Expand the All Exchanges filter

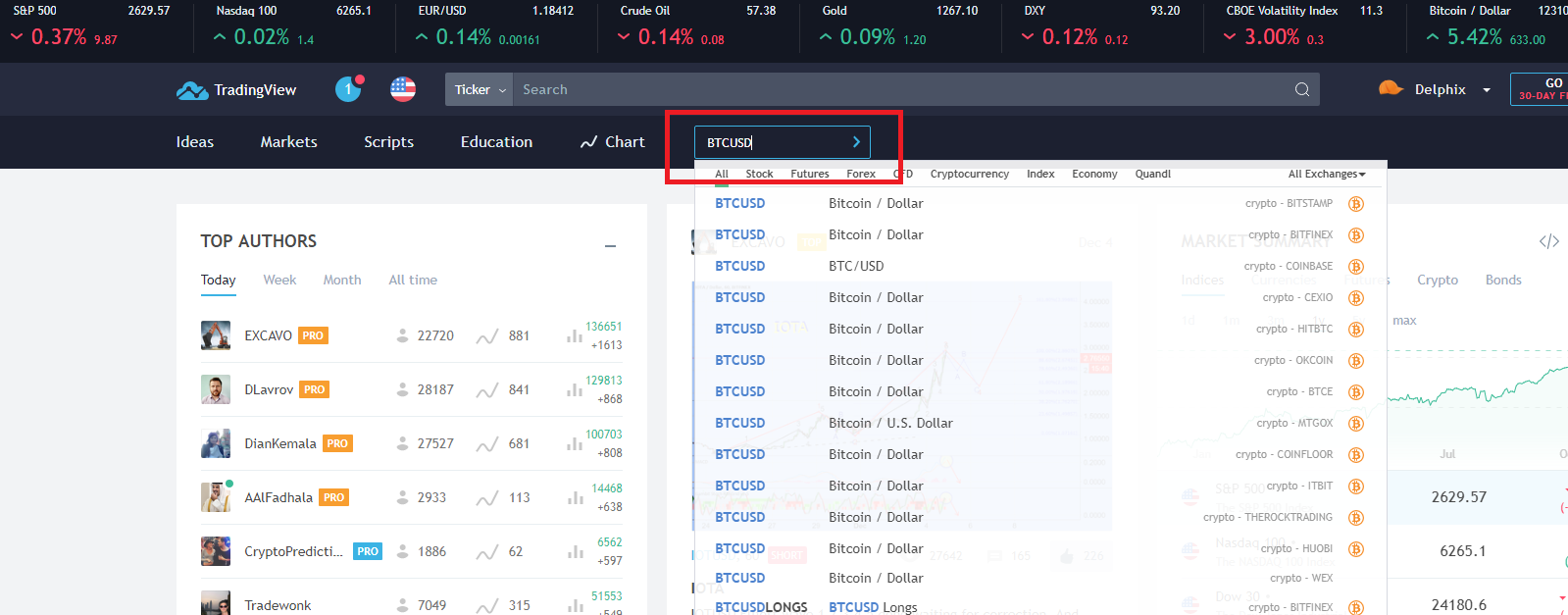pyautogui.click(x=1326, y=174)
